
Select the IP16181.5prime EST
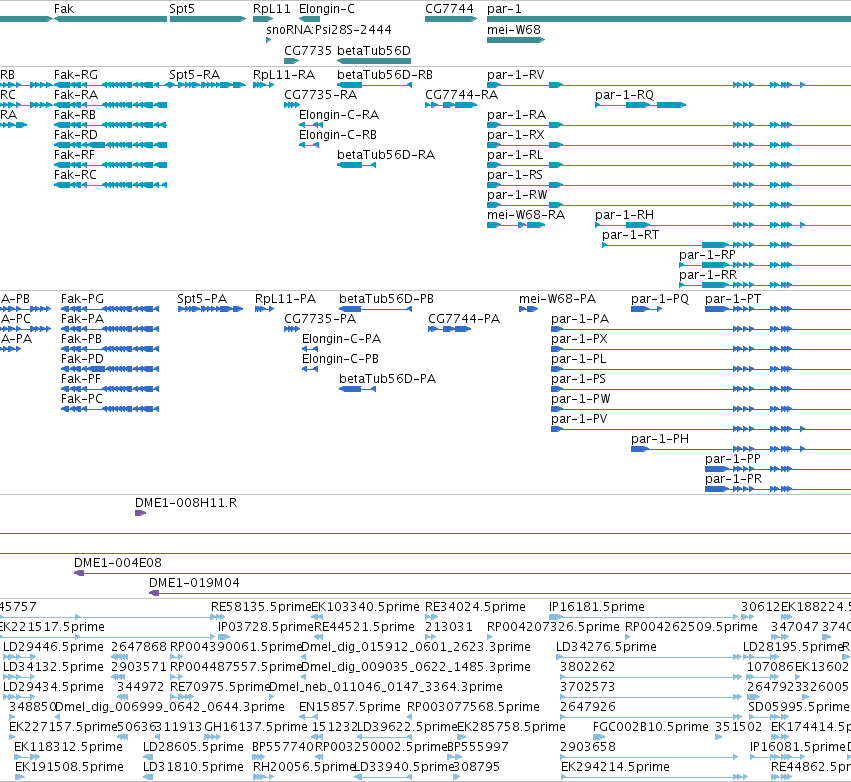[644, 616]
